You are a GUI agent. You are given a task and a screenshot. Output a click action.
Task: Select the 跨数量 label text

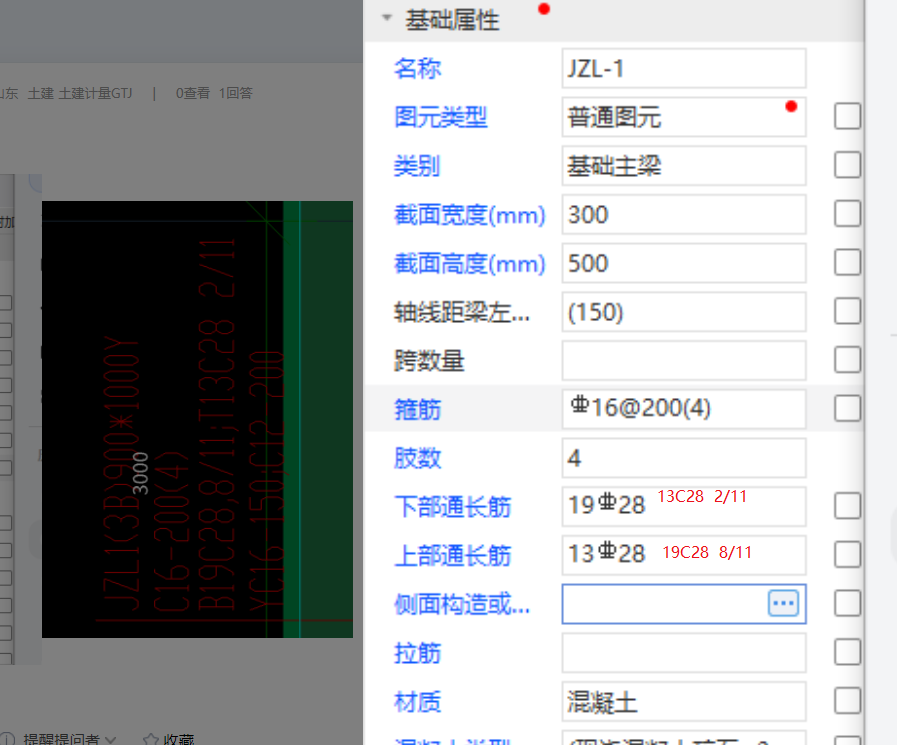tap(429, 361)
